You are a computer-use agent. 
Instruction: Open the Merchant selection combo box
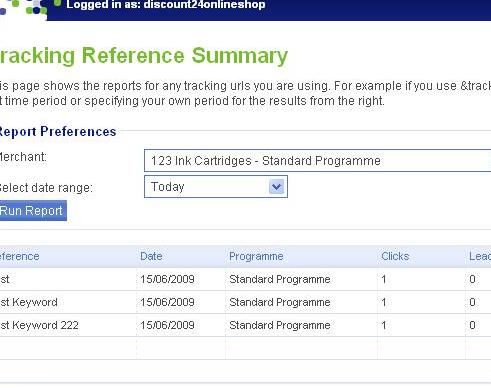[317, 161]
